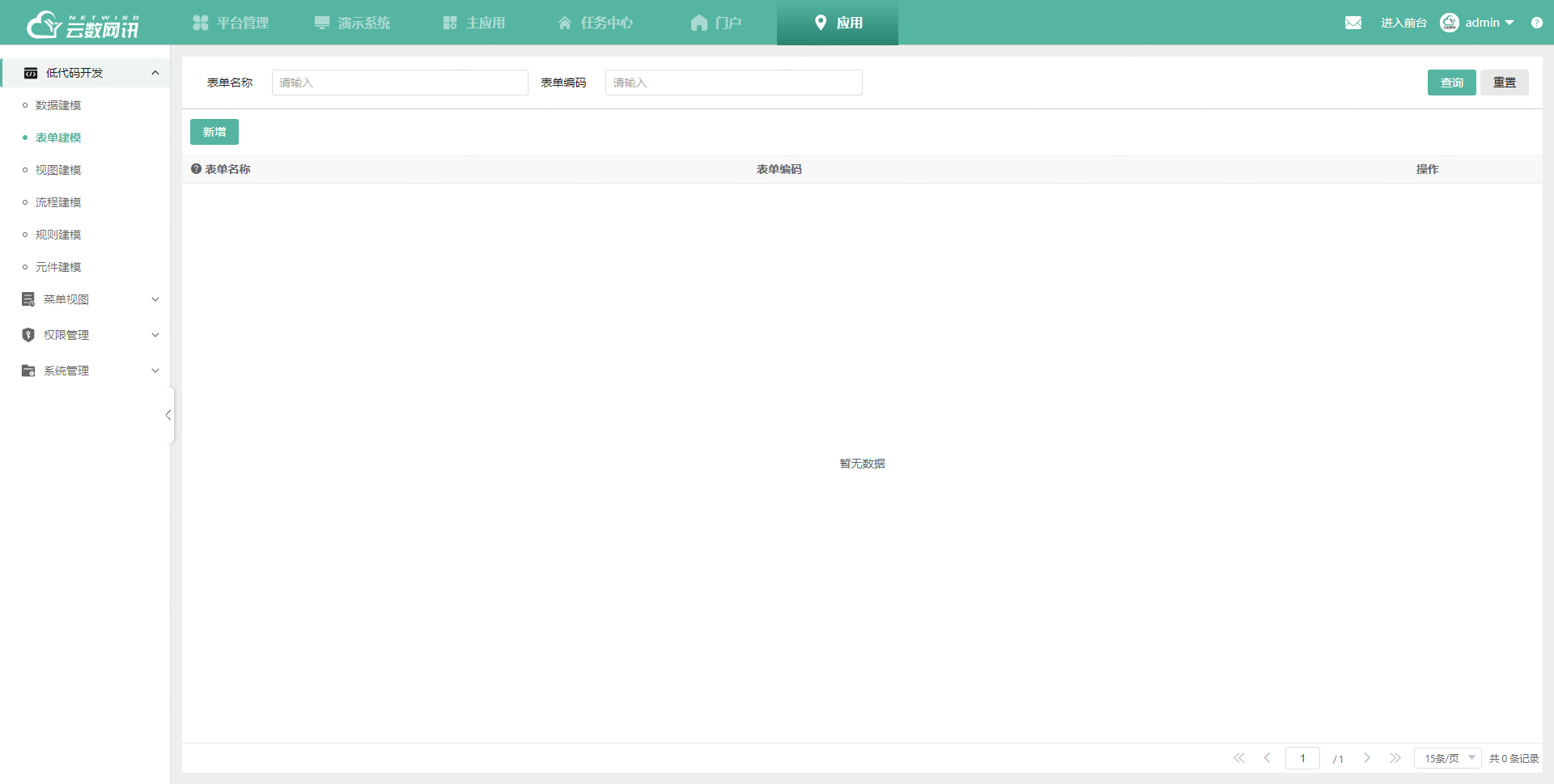Click the 表单编码 input field
Screen dimensions: 1554x784
click(733, 83)
